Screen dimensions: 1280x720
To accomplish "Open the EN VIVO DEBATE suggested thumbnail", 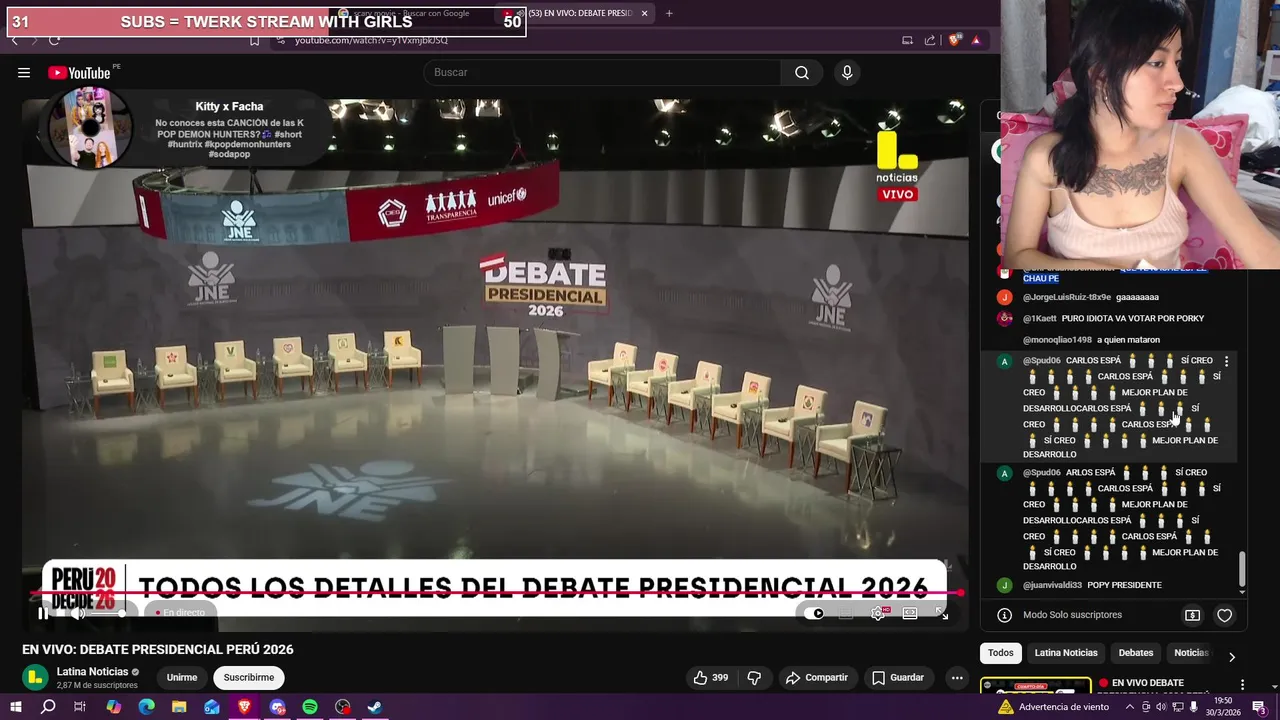I will pyautogui.click(x=1035, y=686).
